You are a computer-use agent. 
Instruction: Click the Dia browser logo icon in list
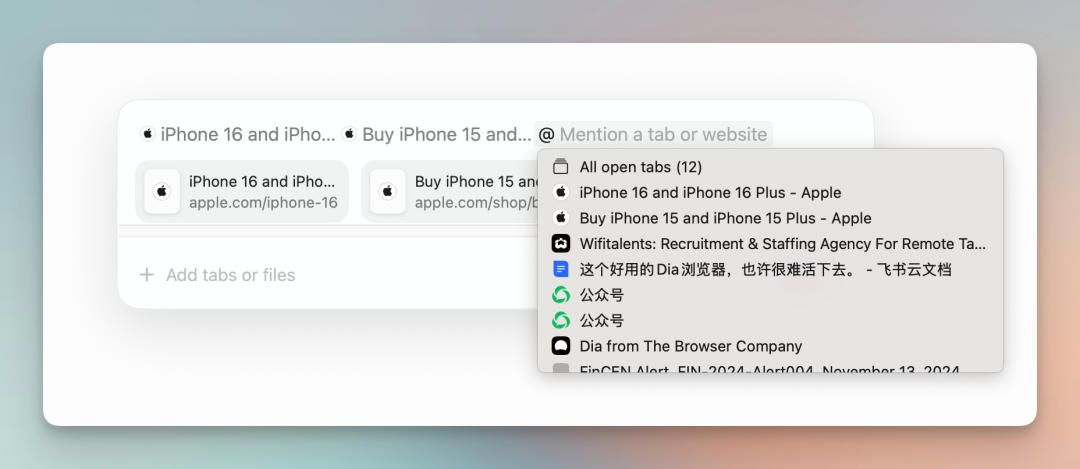[x=561, y=346]
